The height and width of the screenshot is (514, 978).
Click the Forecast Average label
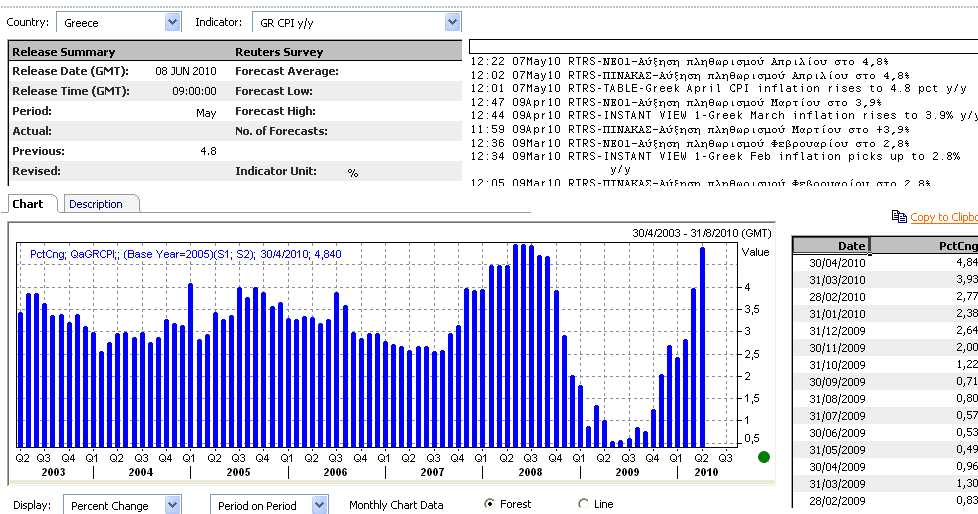tap(287, 71)
